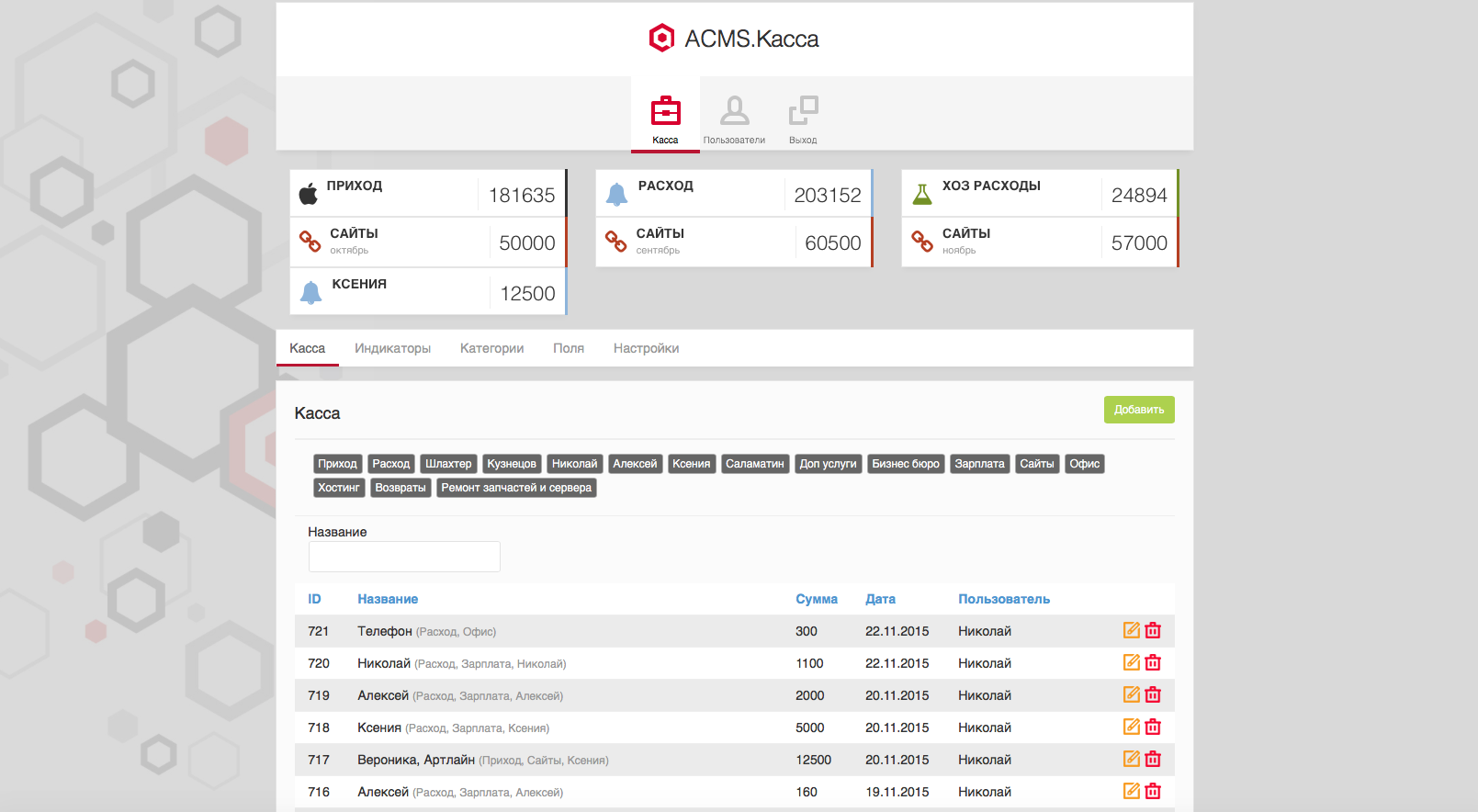This screenshot has width=1478, height=812.
Task: Filter by Ремонт запчастей и сервера tag
Action: [x=516, y=488]
